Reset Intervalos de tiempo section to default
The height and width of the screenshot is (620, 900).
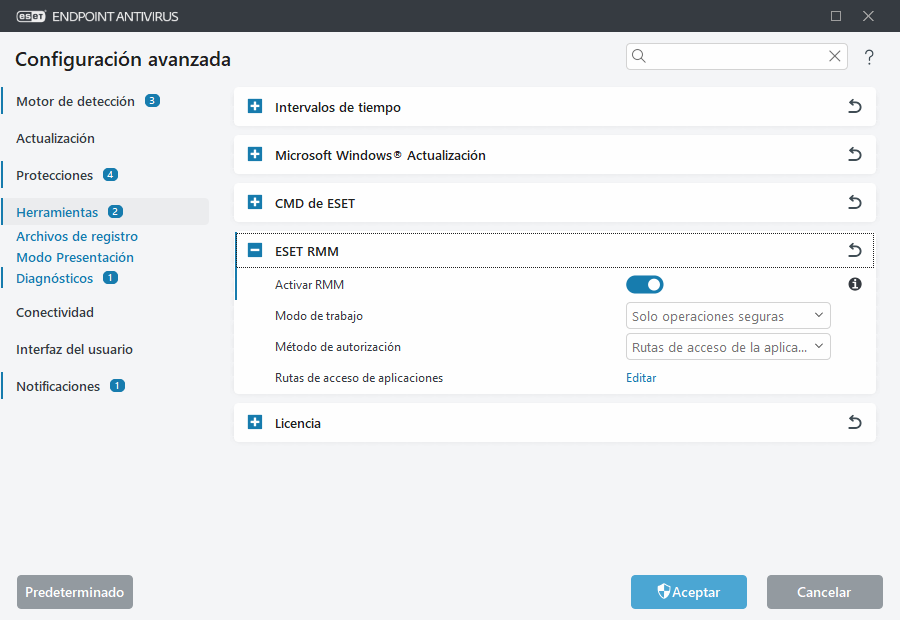pyautogui.click(x=855, y=107)
